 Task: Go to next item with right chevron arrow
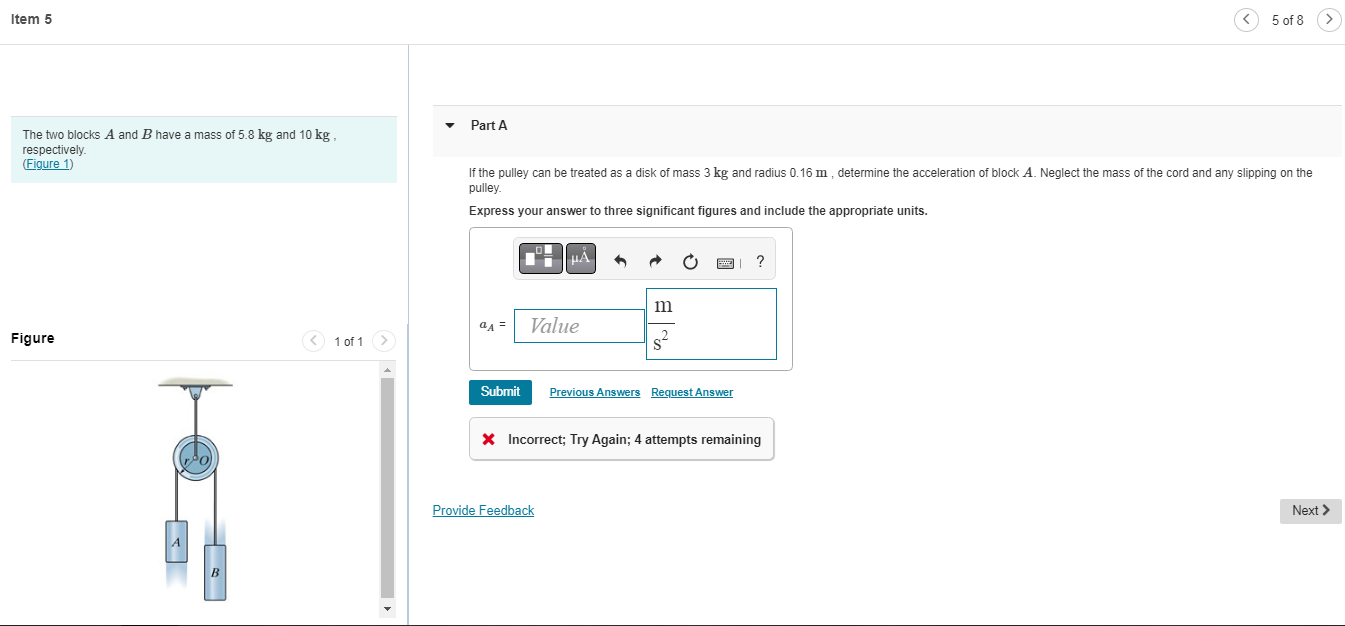[1329, 19]
